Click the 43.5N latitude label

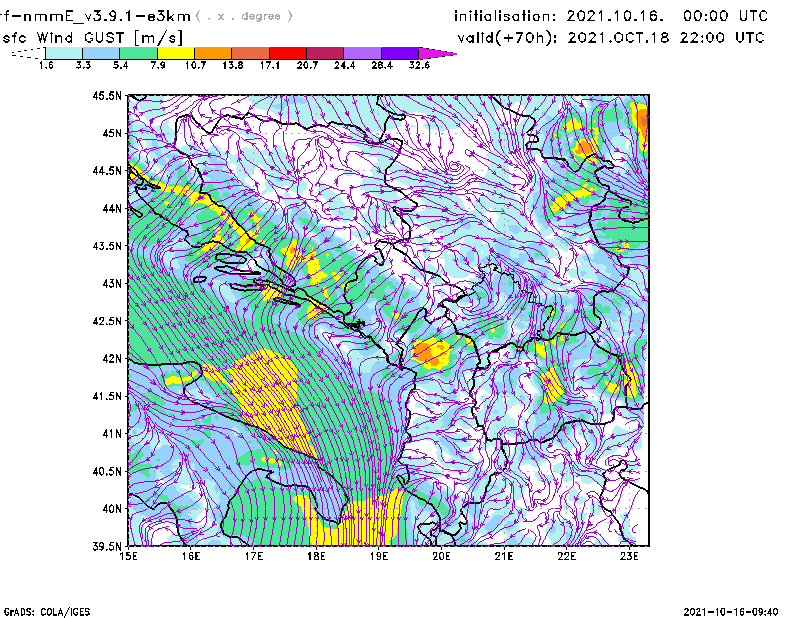tap(108, 245)
